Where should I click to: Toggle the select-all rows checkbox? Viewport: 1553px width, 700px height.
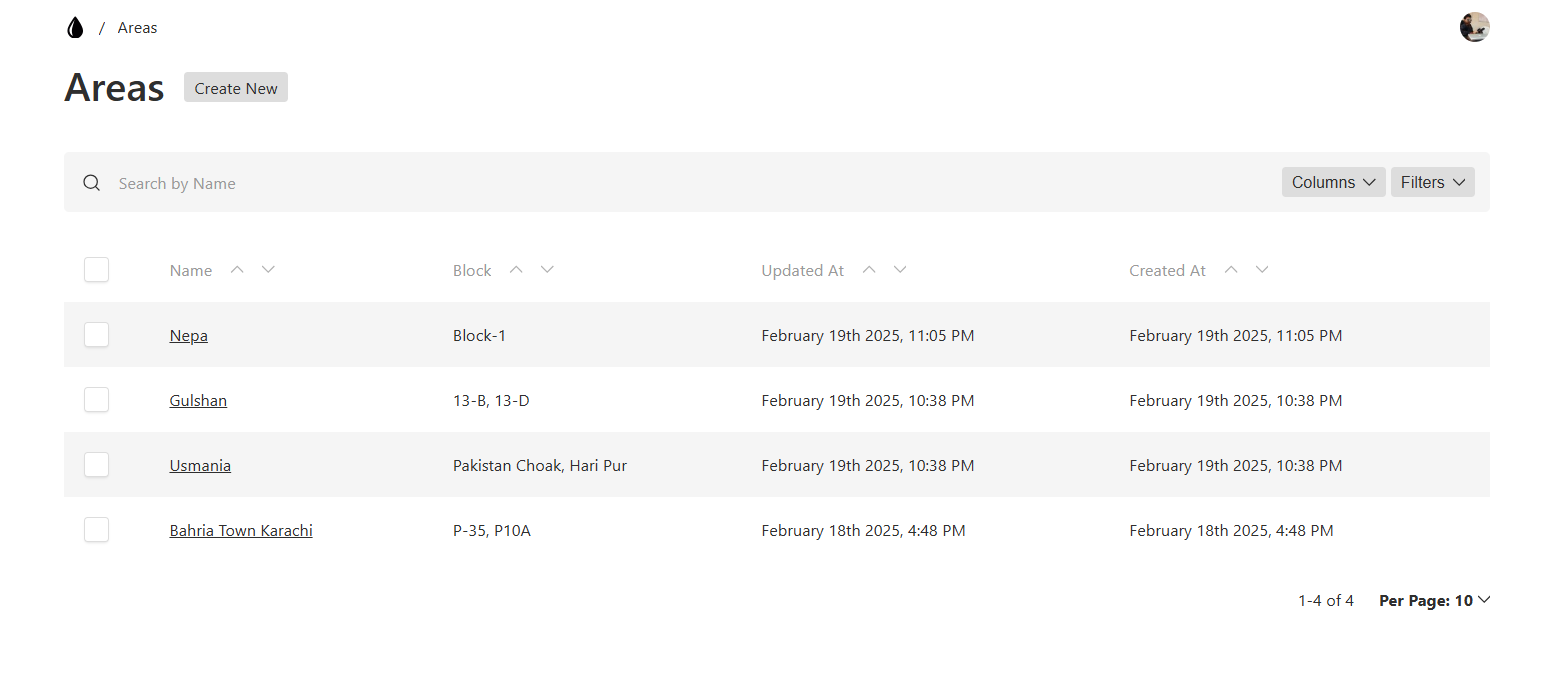tap(96, 270)
